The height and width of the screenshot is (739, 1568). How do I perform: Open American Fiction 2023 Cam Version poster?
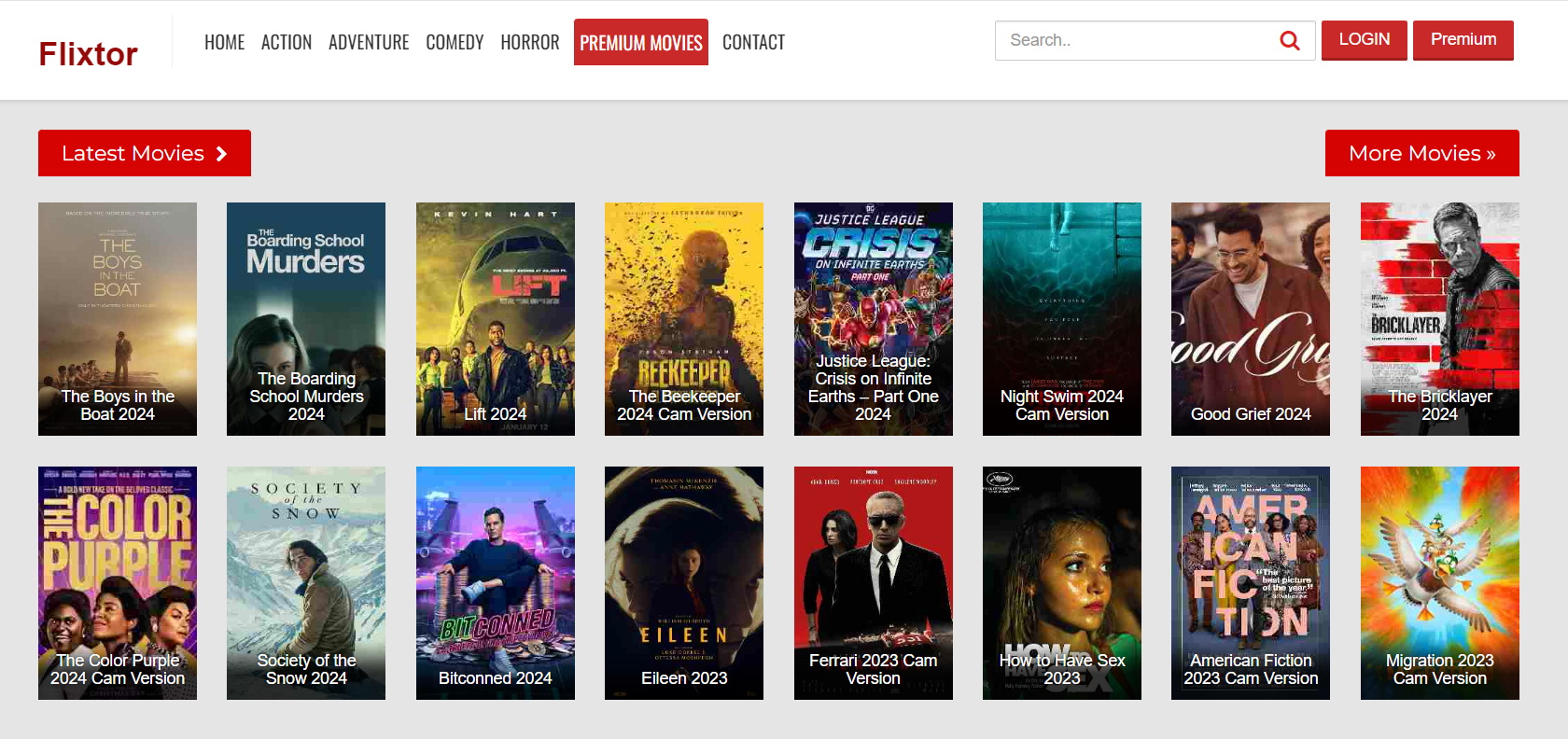[x=1251, y=583]
